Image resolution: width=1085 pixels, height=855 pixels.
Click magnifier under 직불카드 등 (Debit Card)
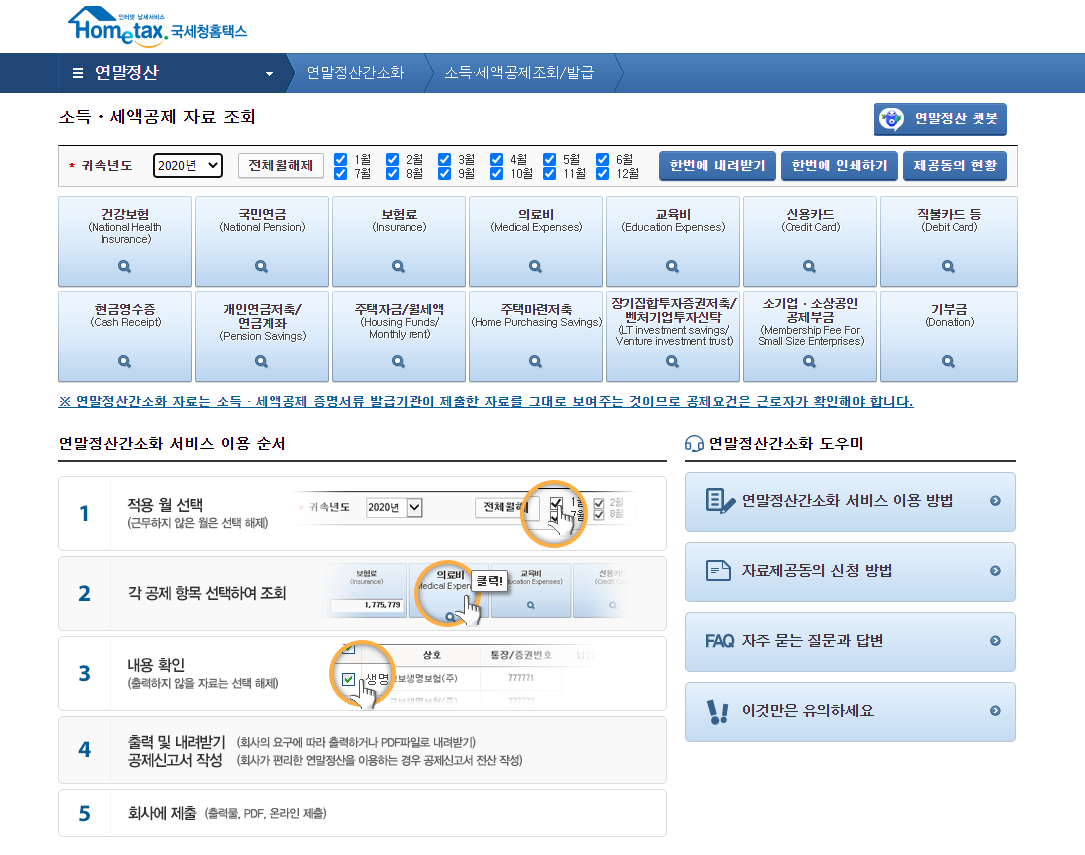(949, 266)
